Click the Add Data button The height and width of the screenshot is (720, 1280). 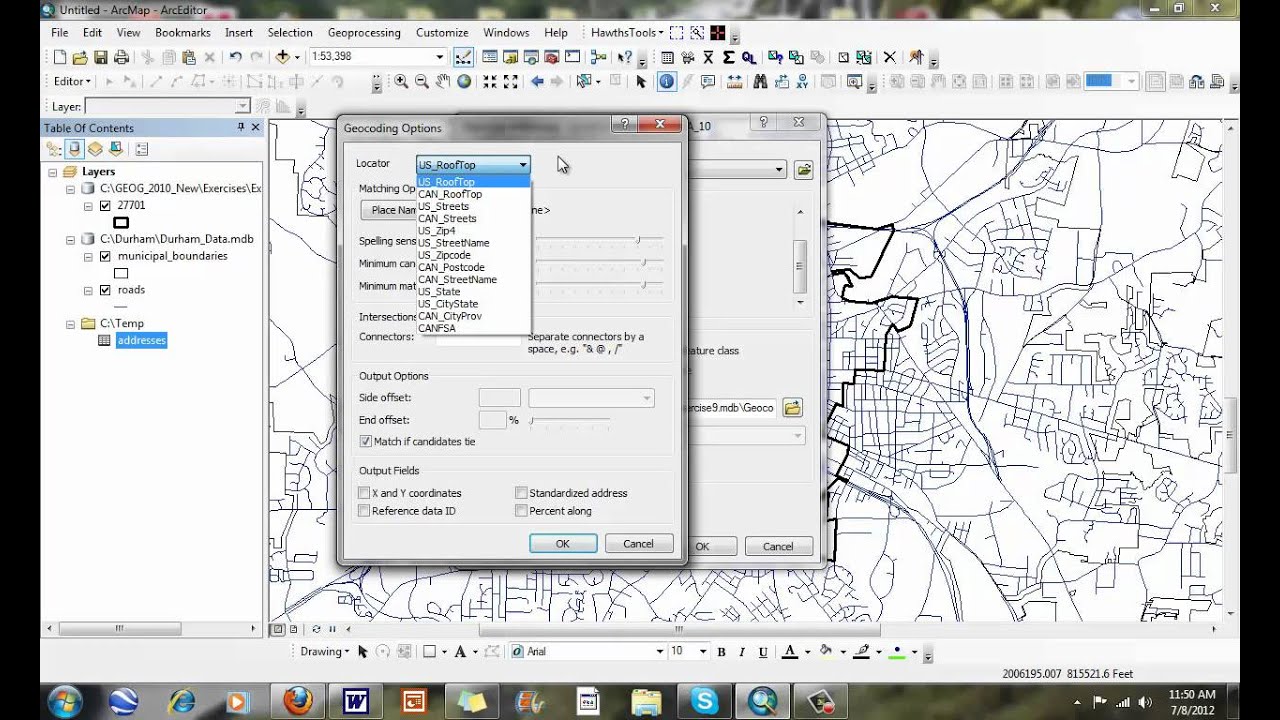click(x=283, y=57)
